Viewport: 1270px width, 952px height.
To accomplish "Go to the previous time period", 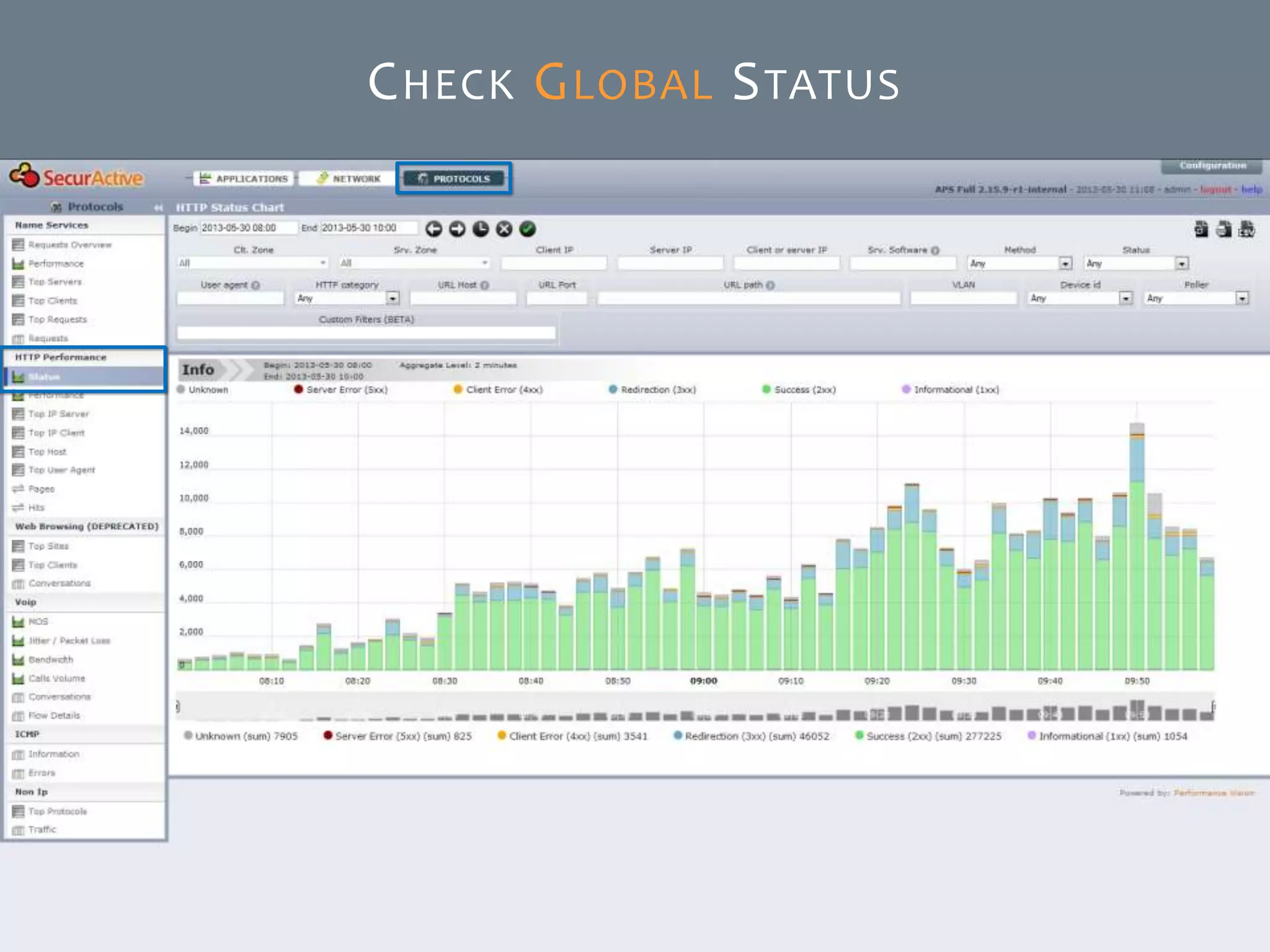I will coord(433,229).
